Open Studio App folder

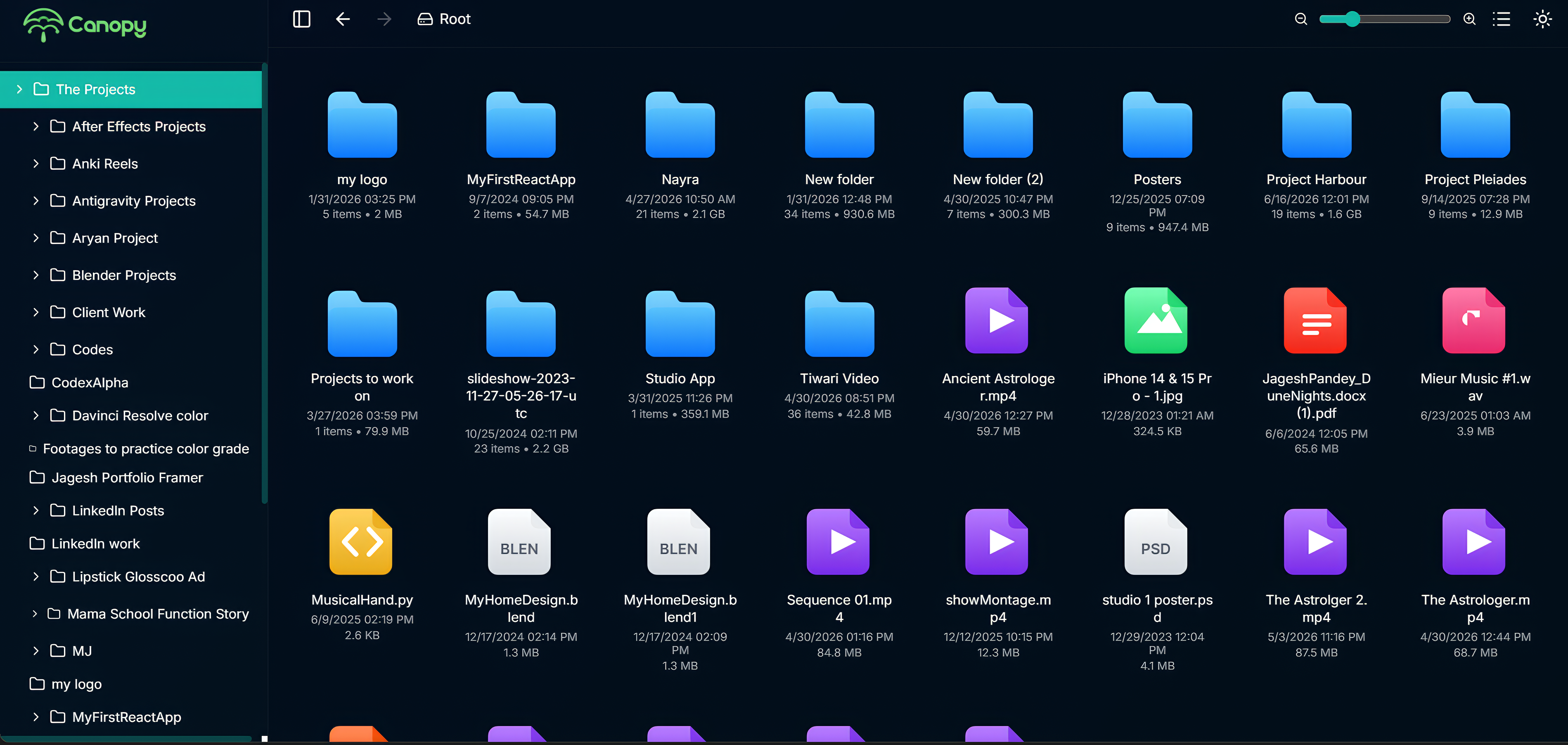[680, 324]
